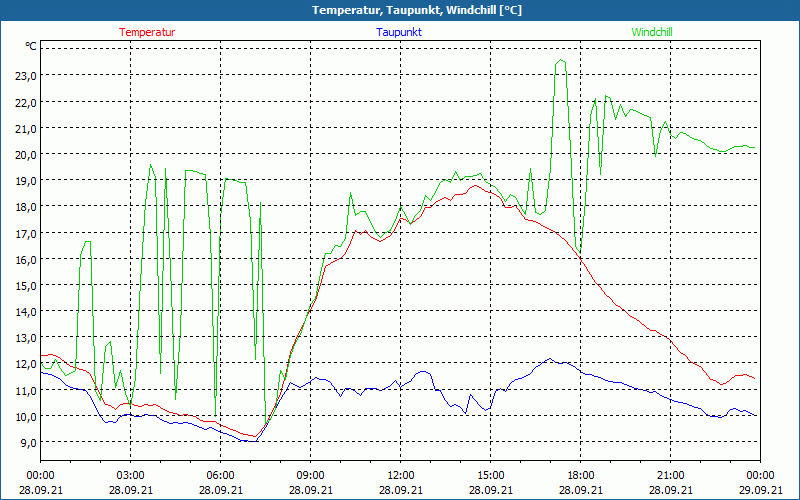Image resolution: width=800 pixels, height=500 pixels.
Task: Click the '28.09.21' date under 12:00
Action: pos(401,490)
